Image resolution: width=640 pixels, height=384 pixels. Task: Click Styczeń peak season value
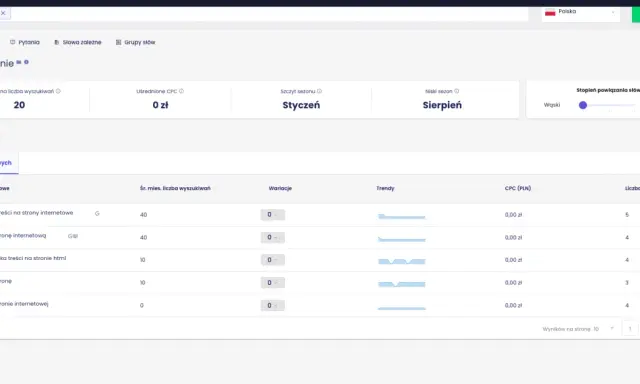(x=301, y=105)
